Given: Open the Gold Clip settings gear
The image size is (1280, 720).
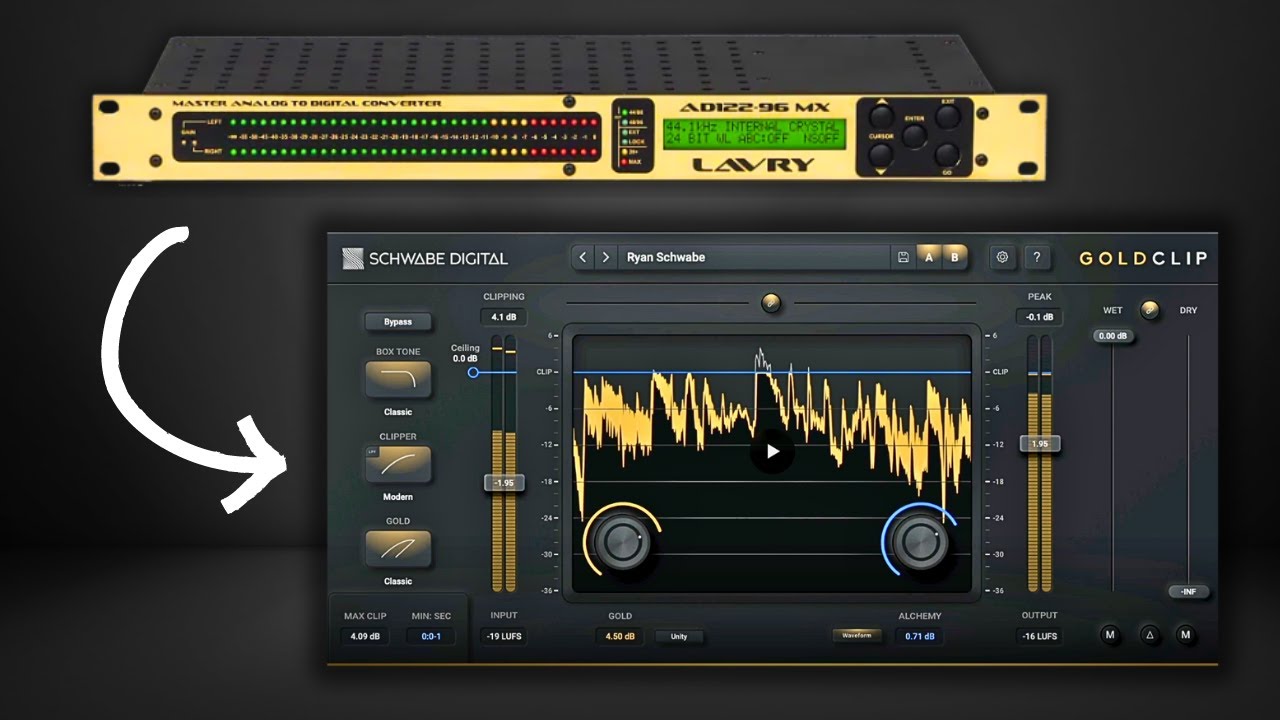Looking at the screenshot, I should 1001,257.
